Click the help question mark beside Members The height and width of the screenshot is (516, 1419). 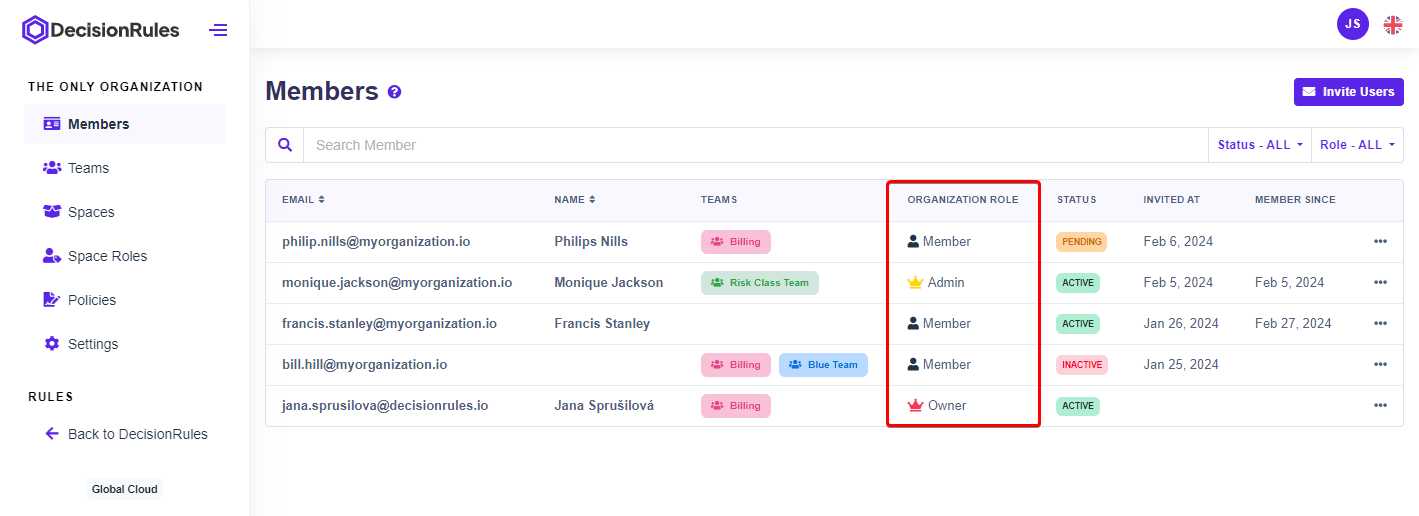coord(394,92)
